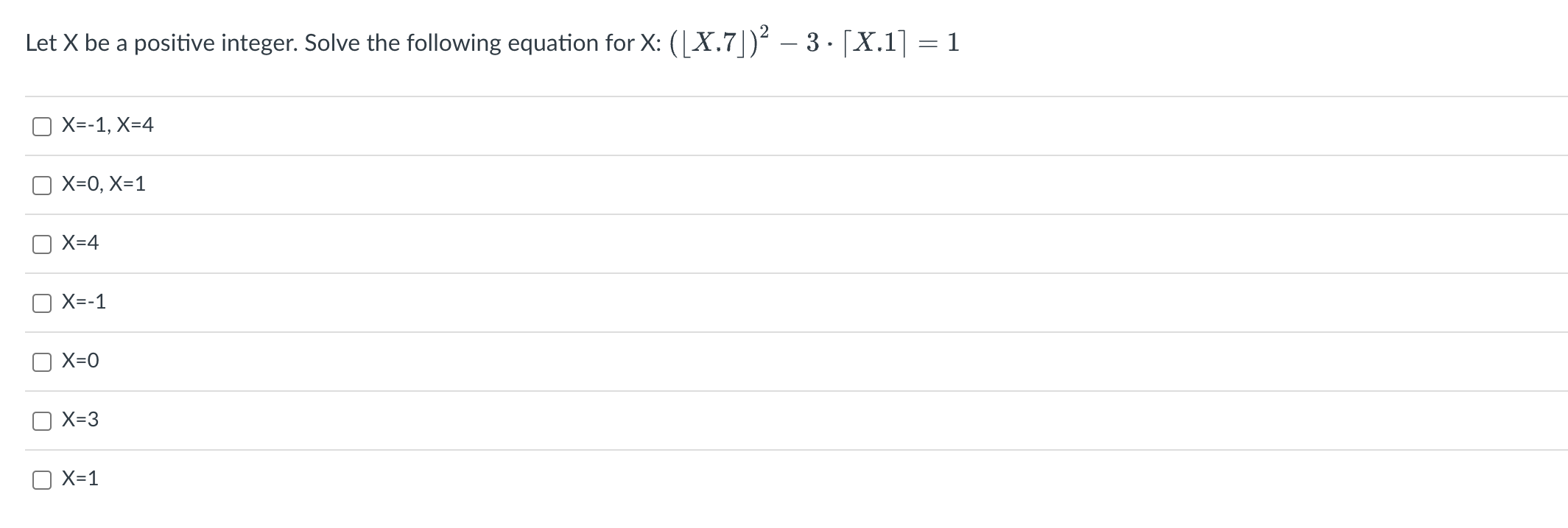The width and height of the screenshot is (1568, 528).
Task: Check the checkbox for answer X=4
Action: 42,243
